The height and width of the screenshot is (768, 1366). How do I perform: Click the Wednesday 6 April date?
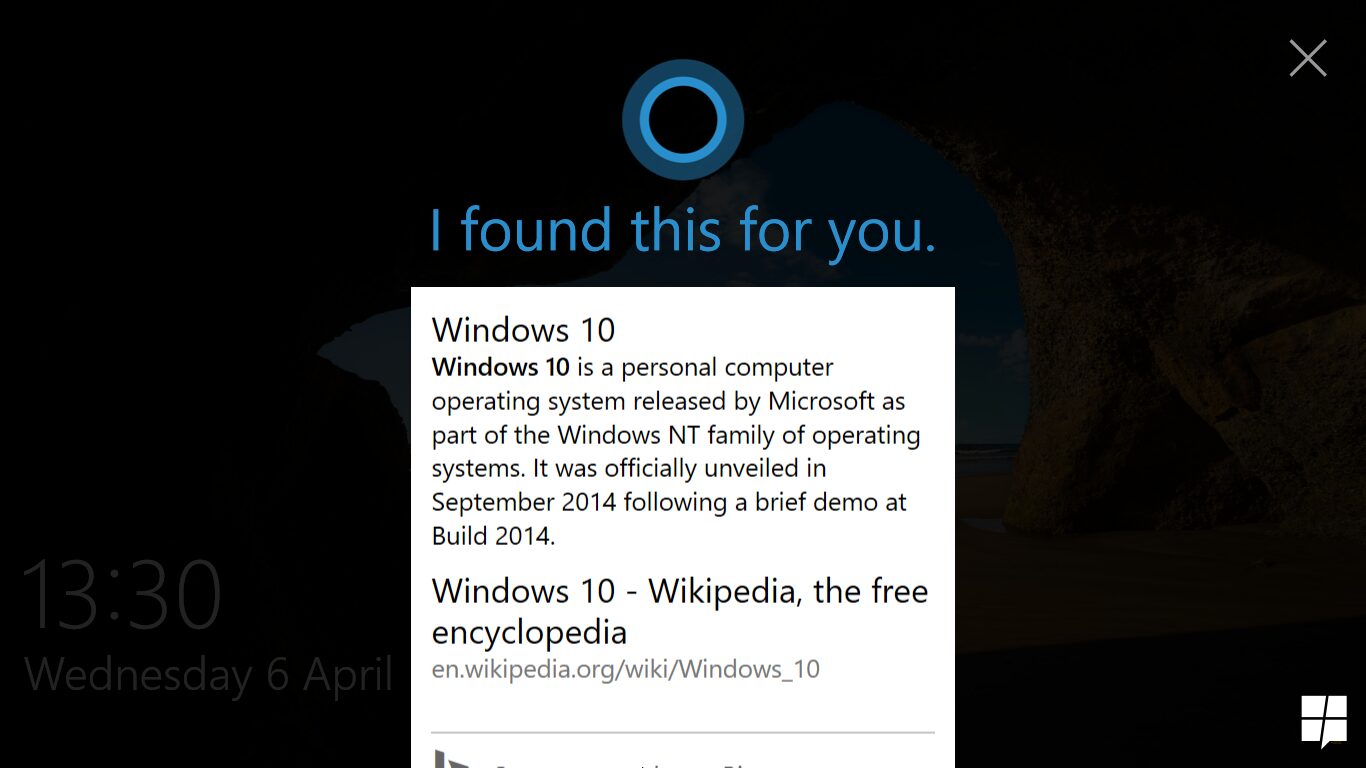(x=208, y=675)
